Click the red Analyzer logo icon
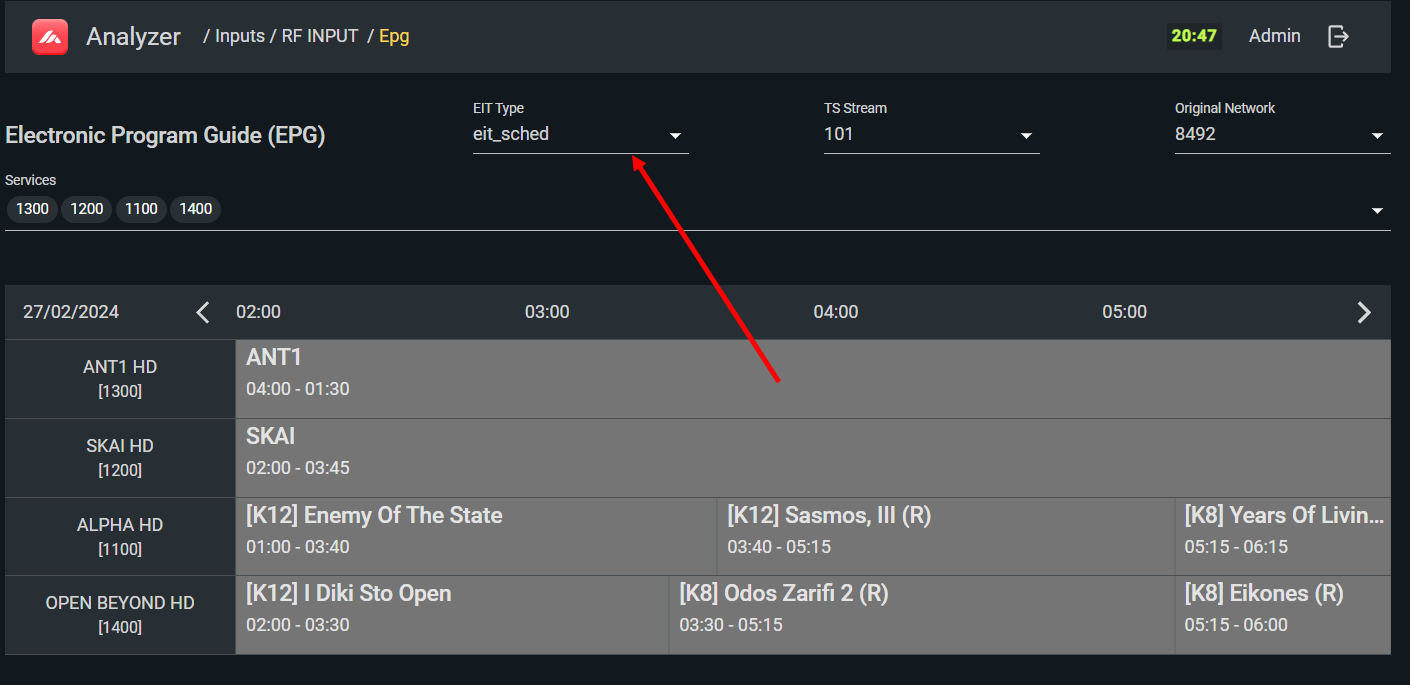This screenshot has width=1410, height=685. (50, 37)
